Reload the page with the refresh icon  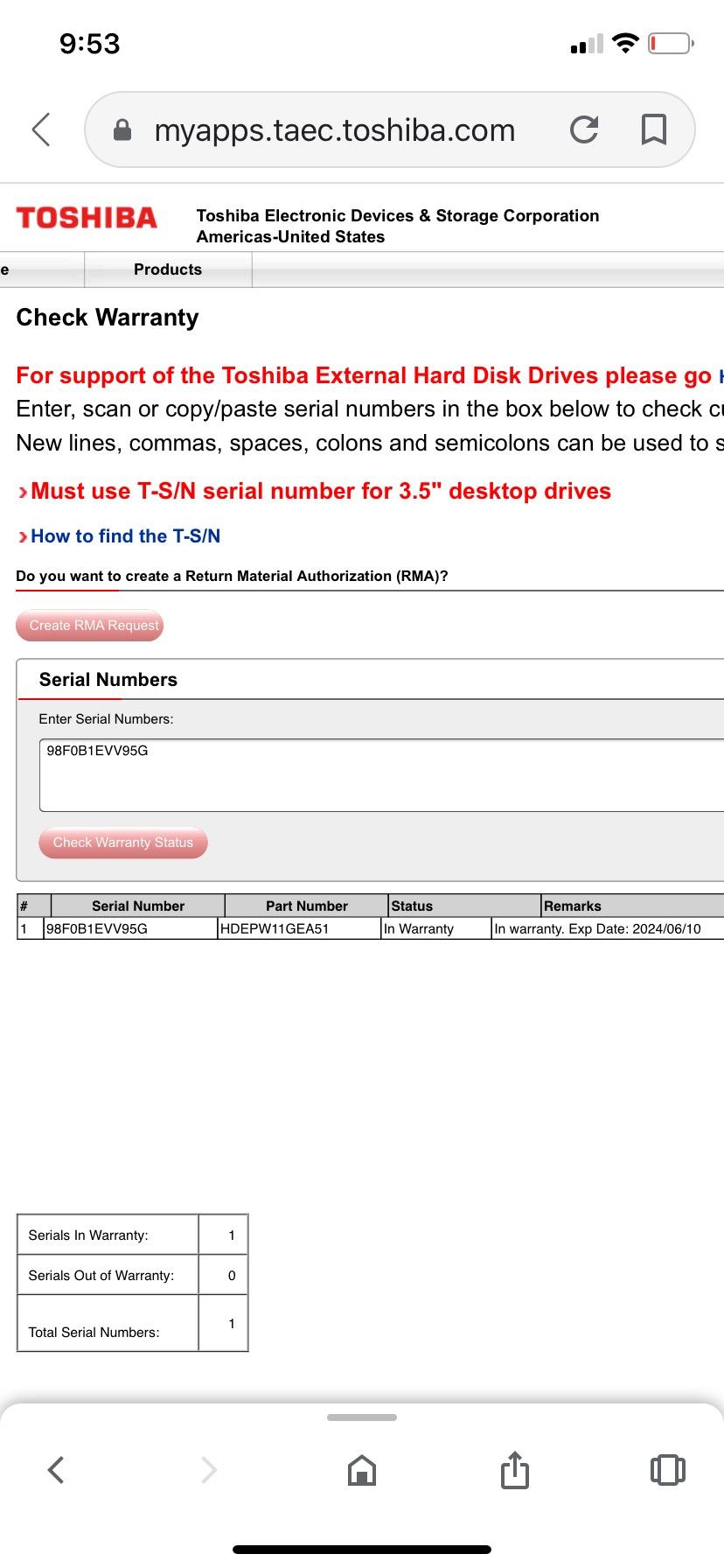click(x=584, y=129)
